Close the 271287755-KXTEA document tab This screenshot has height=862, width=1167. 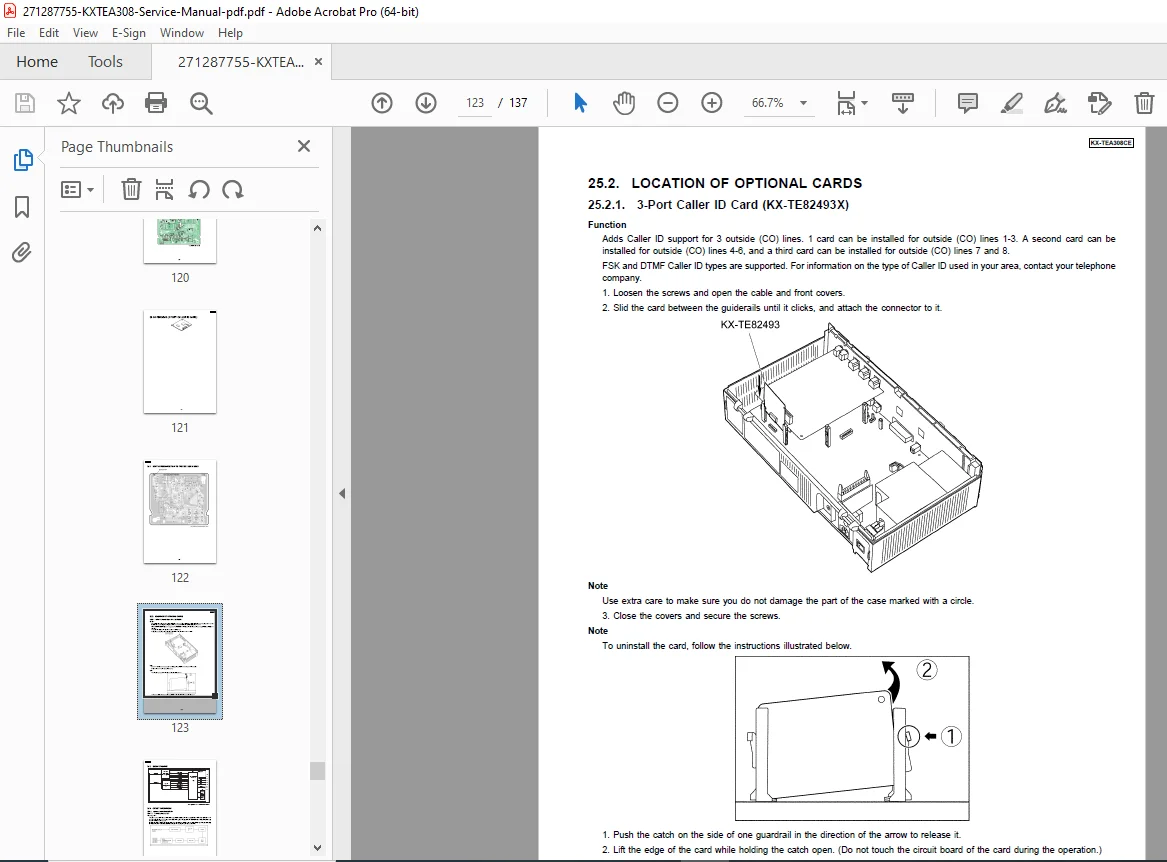319,62
